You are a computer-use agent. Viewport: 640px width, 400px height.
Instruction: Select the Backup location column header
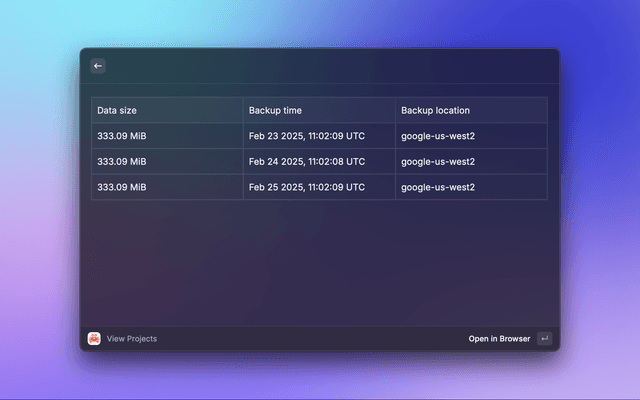point(435,110)
